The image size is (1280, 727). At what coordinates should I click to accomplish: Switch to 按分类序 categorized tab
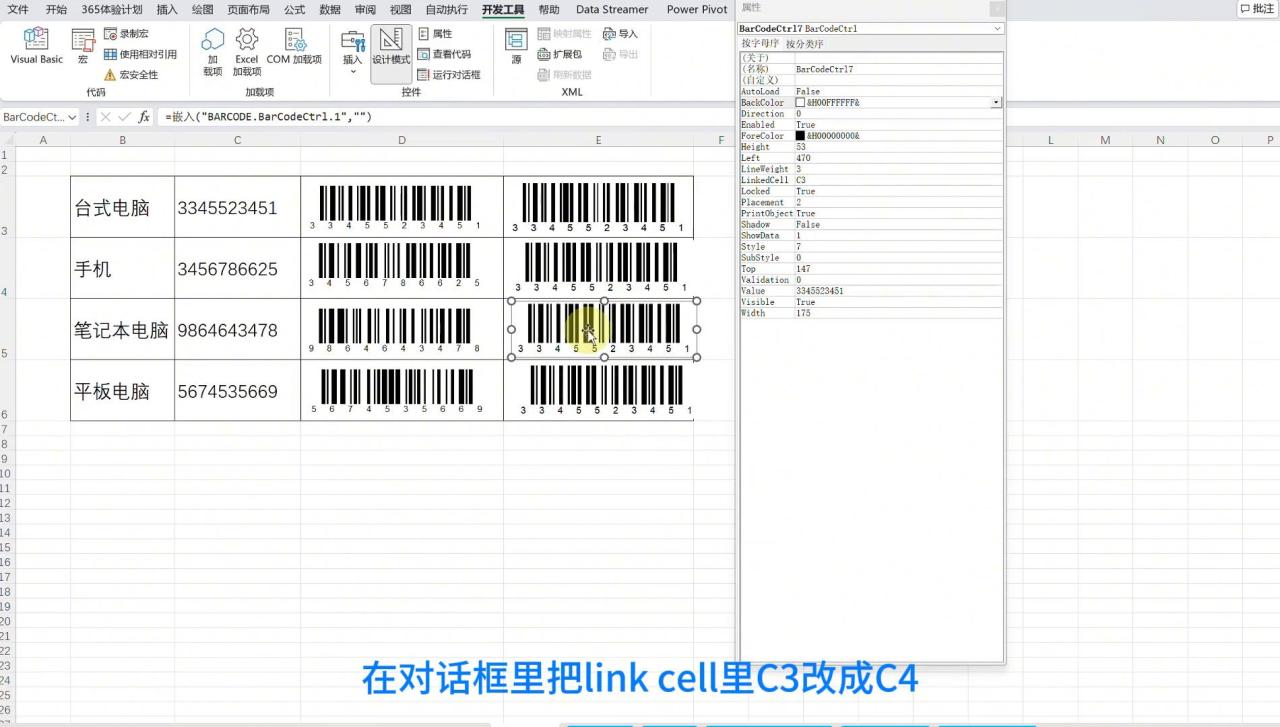(x=805, y=44)
